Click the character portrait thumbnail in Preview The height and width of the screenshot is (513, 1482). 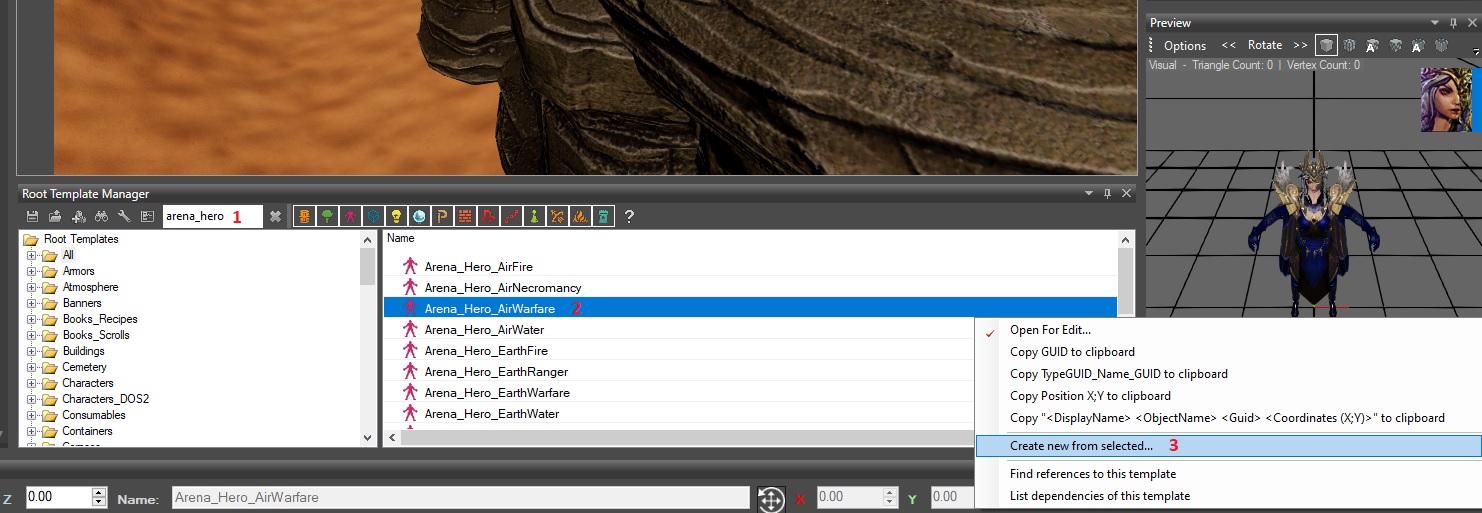coord(1446,99)
